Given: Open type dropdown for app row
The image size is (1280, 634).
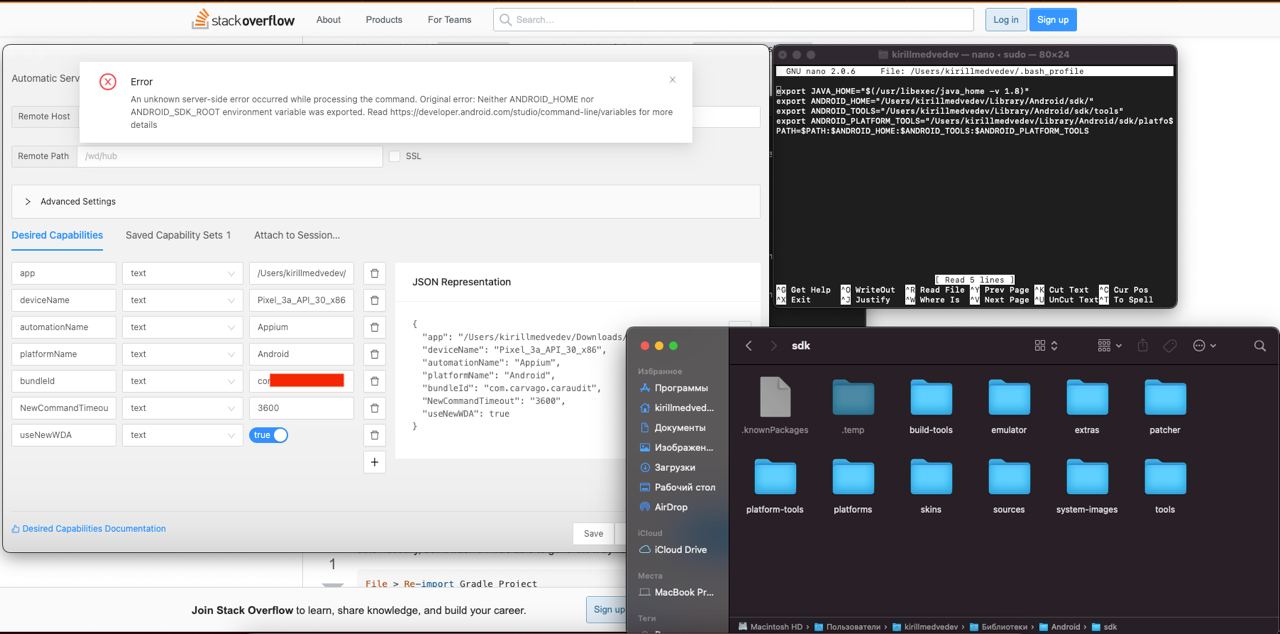Looking at the screenshot, I should 182,273.
